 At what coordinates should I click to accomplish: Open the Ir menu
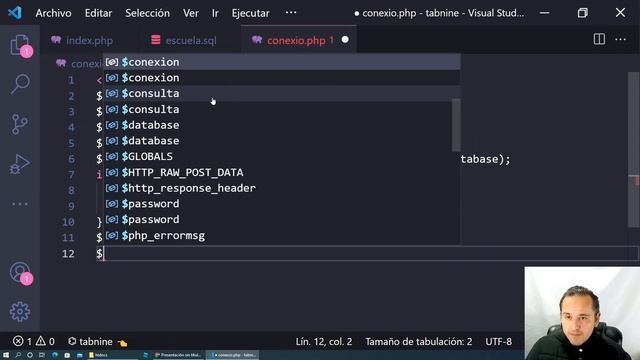tap(215, 13)
